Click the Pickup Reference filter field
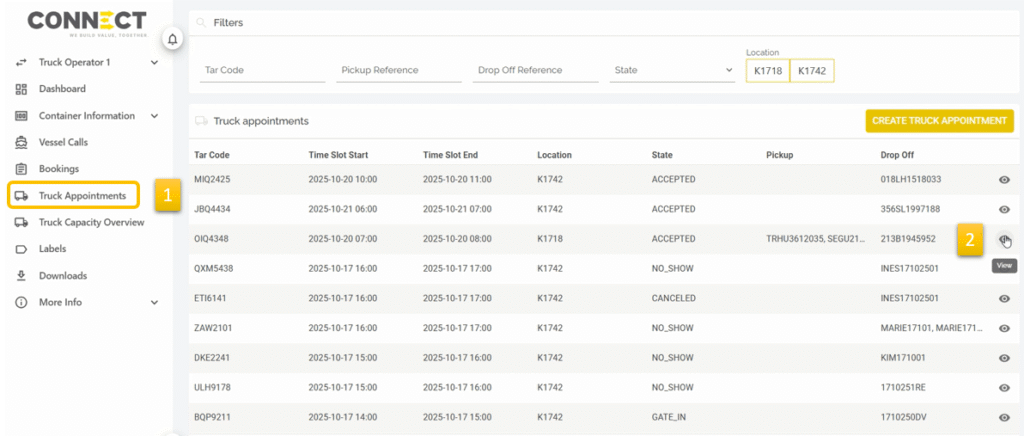 [x=399, y=70]
